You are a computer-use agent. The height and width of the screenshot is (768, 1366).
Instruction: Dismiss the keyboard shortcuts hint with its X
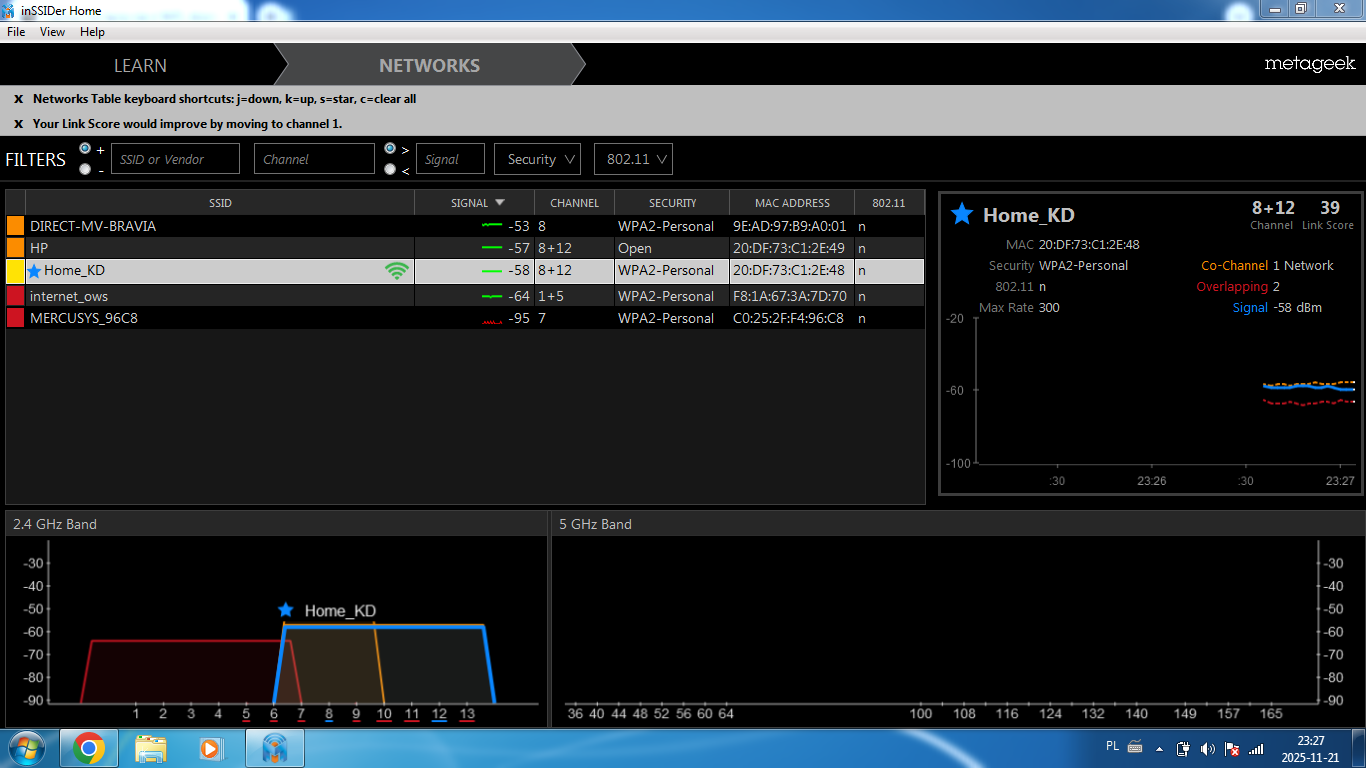(x=18, y=99)
